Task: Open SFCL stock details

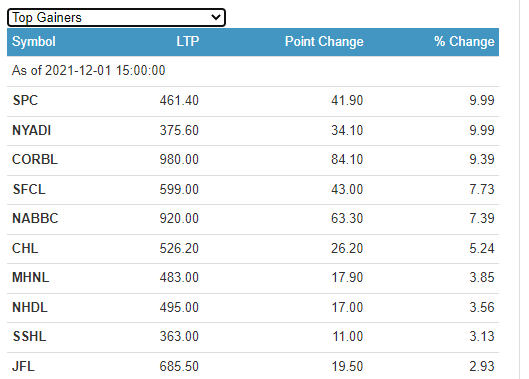Action: (x=29, y=189)
